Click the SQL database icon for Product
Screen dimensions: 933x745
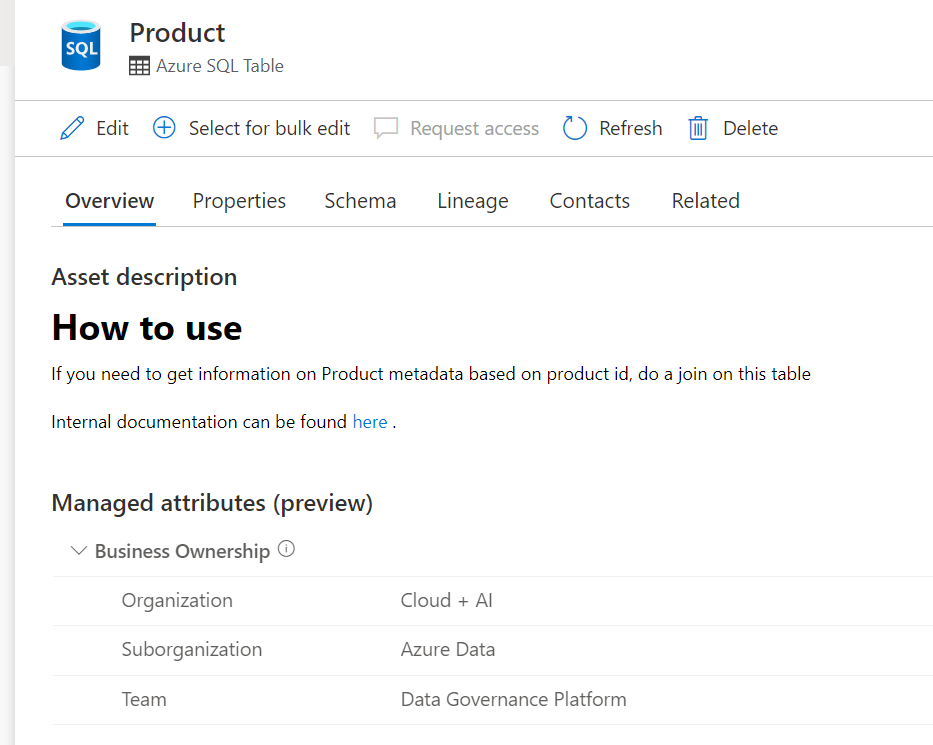coord(81,47)
